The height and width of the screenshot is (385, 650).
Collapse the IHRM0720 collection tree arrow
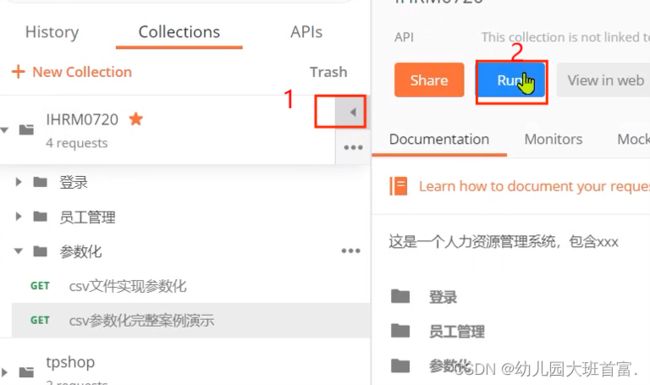pos(5,130)
